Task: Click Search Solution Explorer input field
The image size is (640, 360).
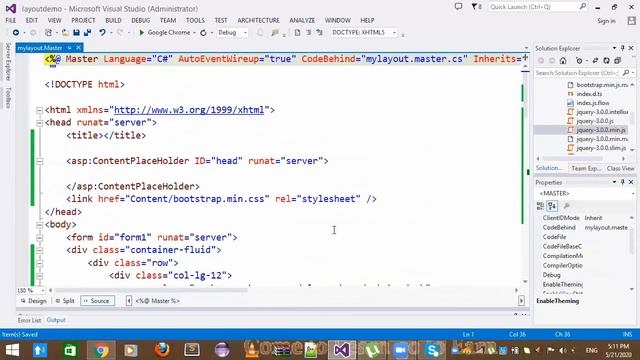Action: pos(577,73)
